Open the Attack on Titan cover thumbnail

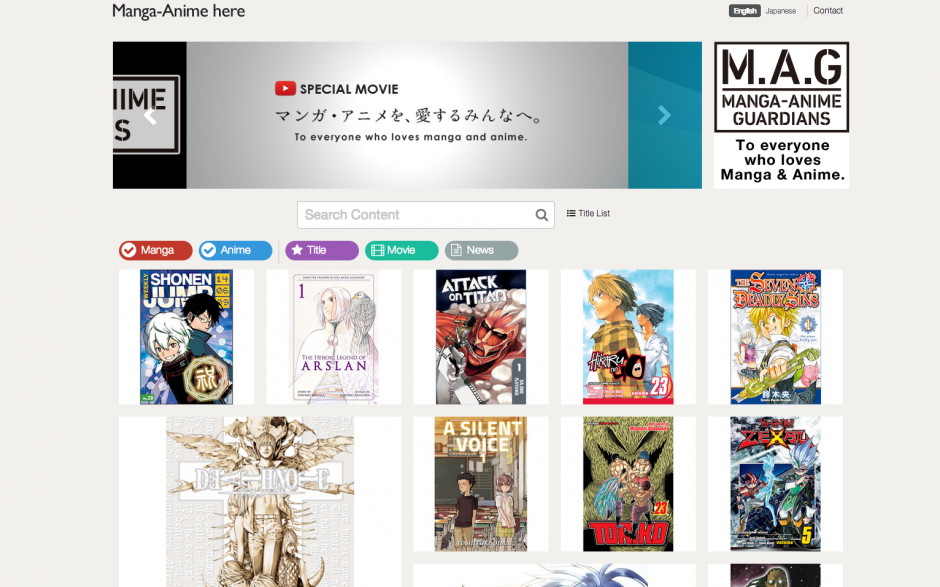[x=480, y=336]
